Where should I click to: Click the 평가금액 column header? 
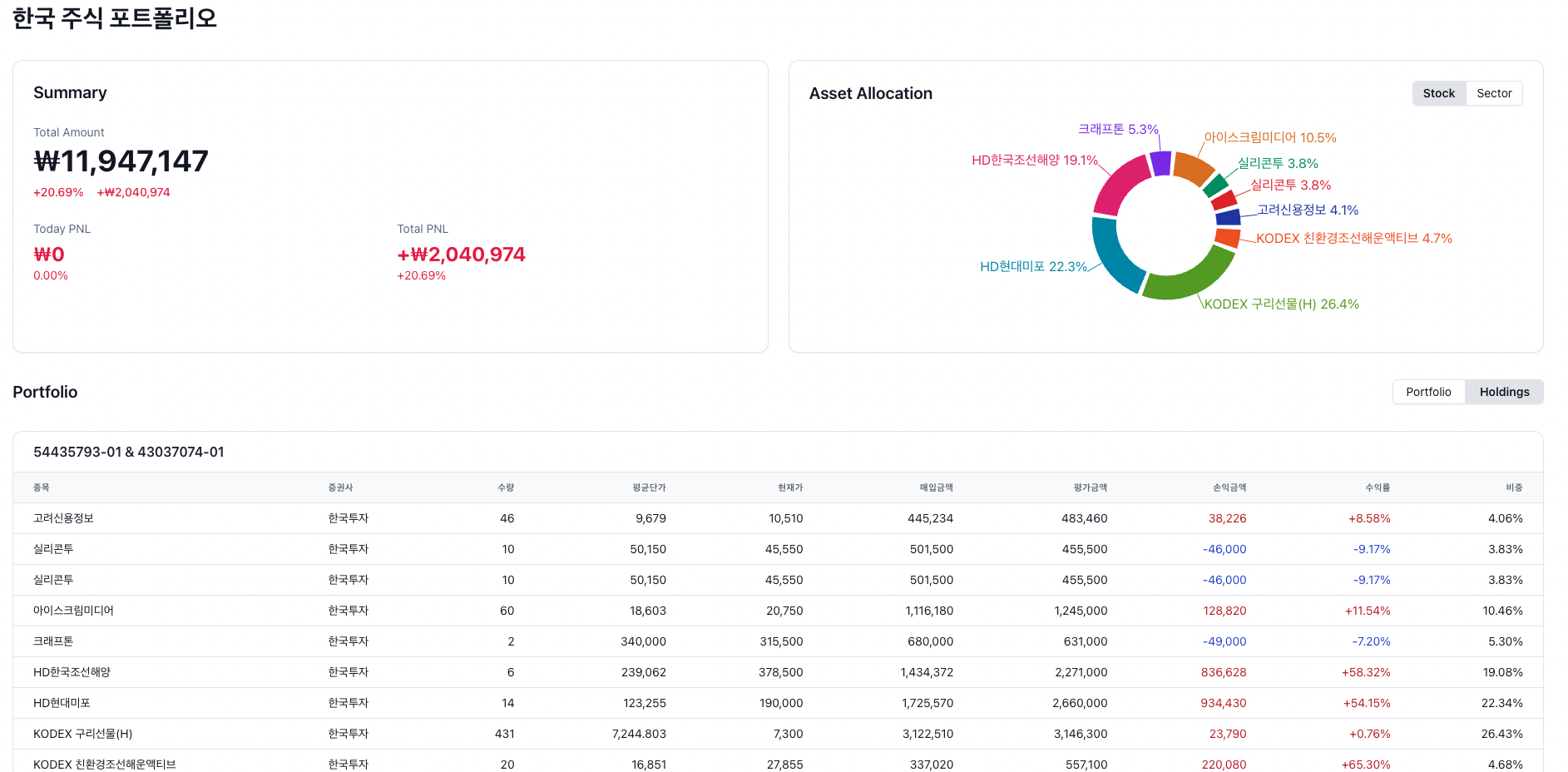tap(1091, 487)
